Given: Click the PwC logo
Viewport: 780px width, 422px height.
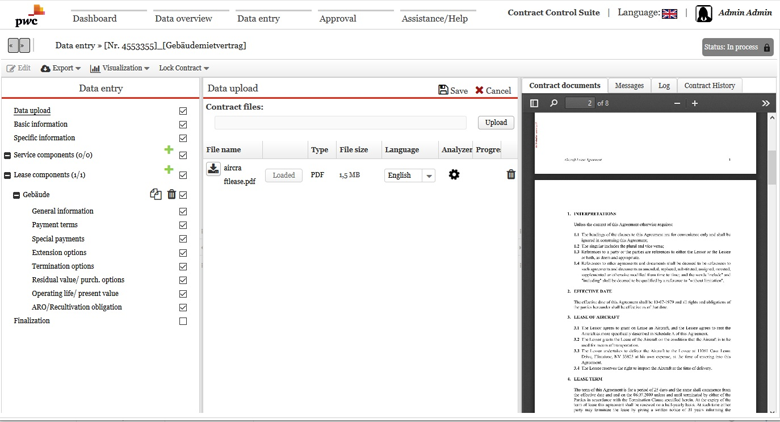Looking at the screenshot, I should pos(29,15).
